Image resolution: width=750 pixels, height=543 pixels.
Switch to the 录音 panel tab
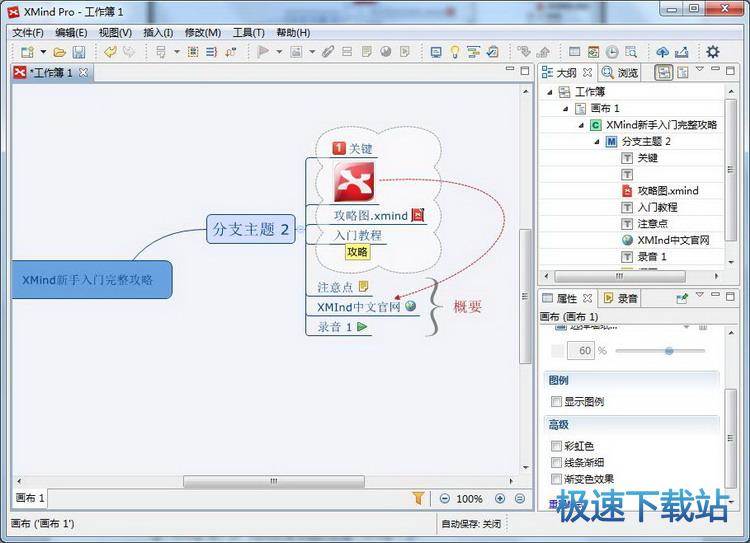(x=621, y=299)
